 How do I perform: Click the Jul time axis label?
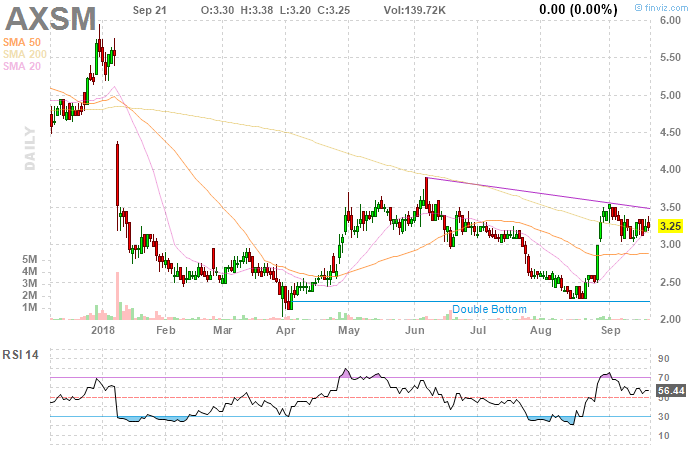point(478,330)
